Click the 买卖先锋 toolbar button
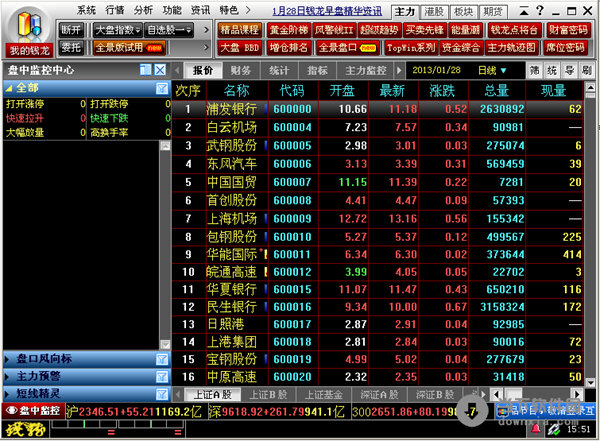The width and height of the screenshot is (600, 441). pyautogui.click(x=424, y=30)
